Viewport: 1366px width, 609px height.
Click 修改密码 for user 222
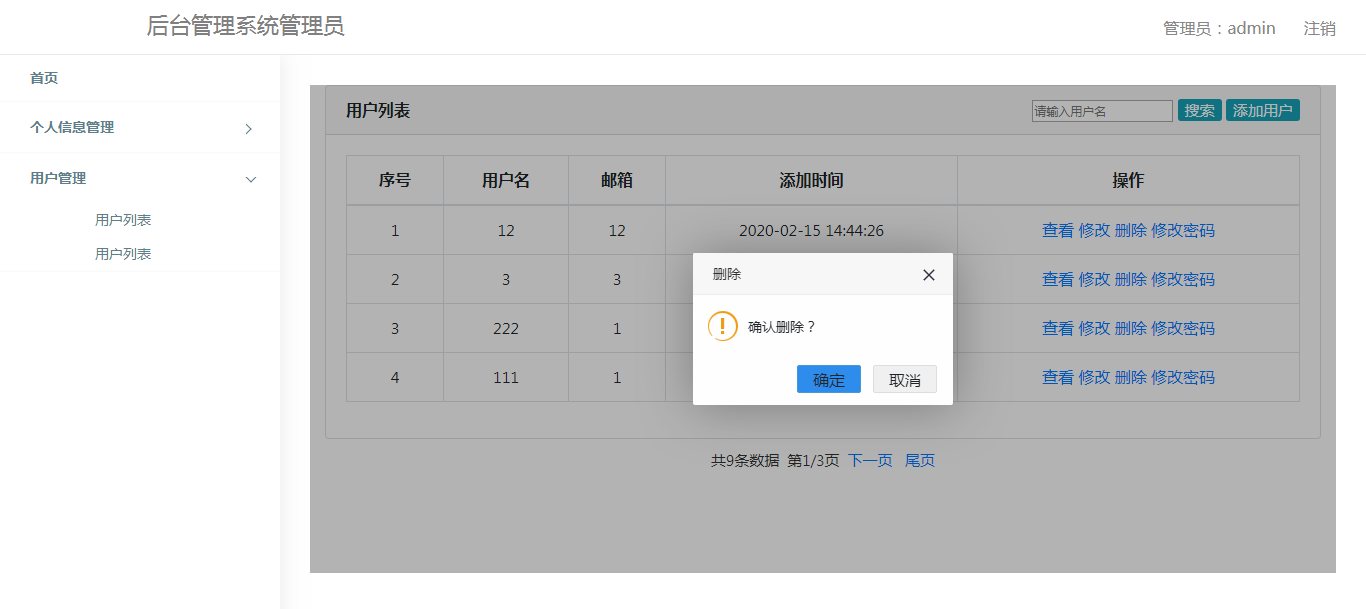(x=1183, y=328)
